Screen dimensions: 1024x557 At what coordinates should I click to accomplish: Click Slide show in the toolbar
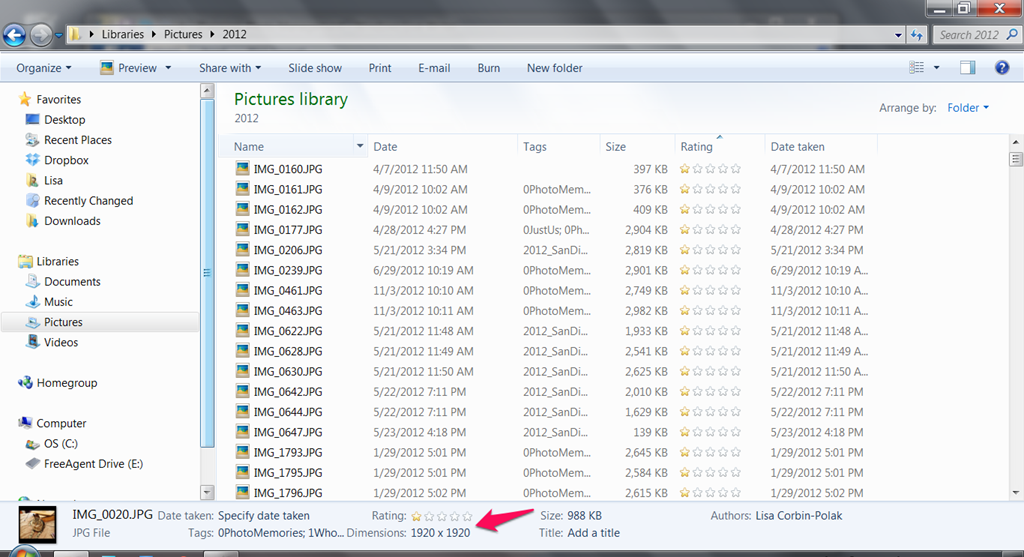click(x=315, y=68)
